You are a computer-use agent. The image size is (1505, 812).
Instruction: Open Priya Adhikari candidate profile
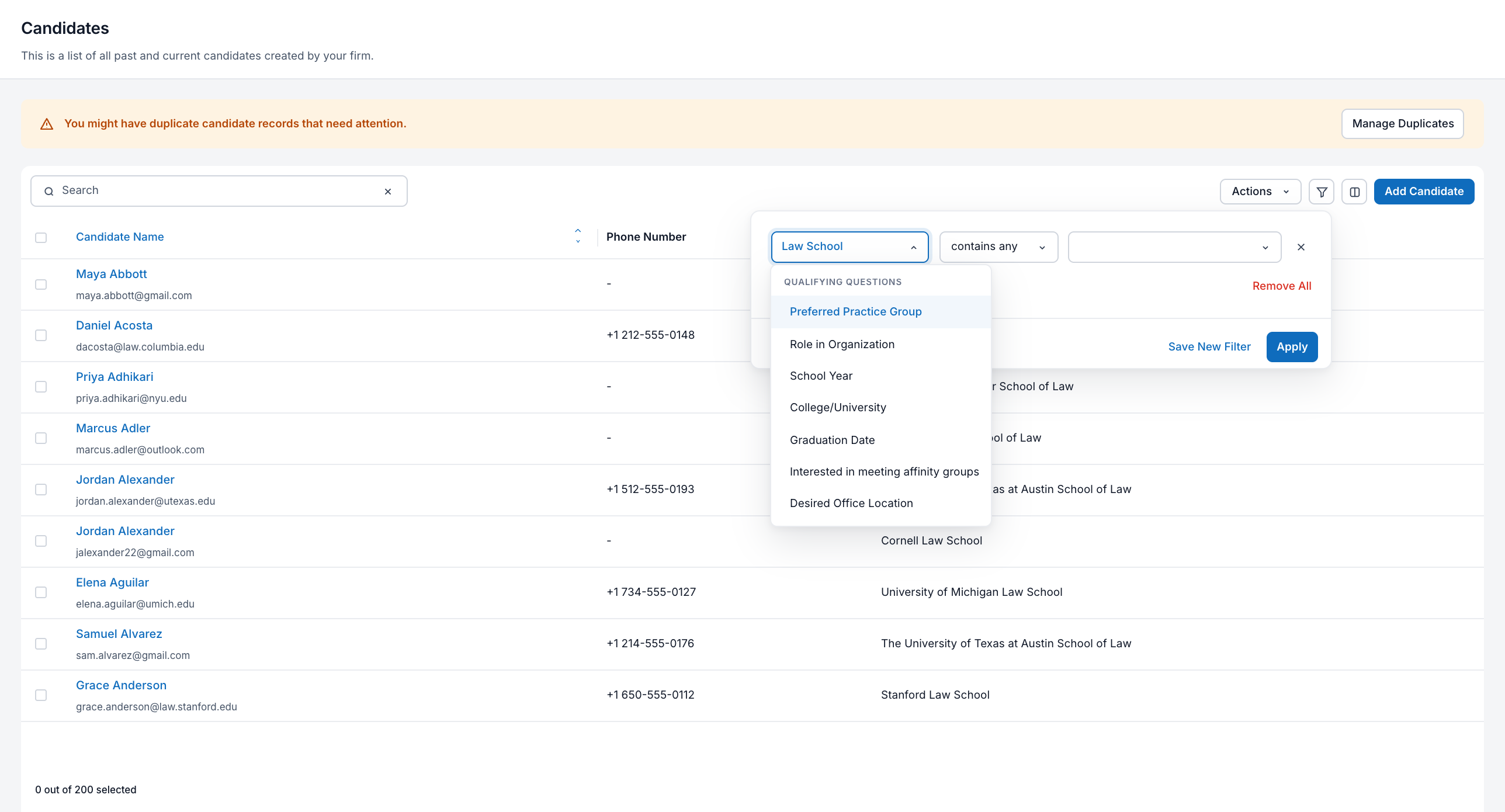115,377
